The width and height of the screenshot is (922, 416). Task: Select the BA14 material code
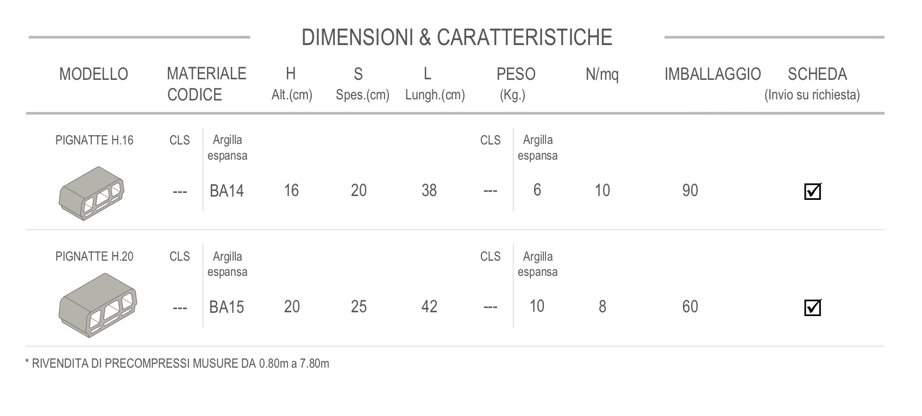tap(226, 190)
